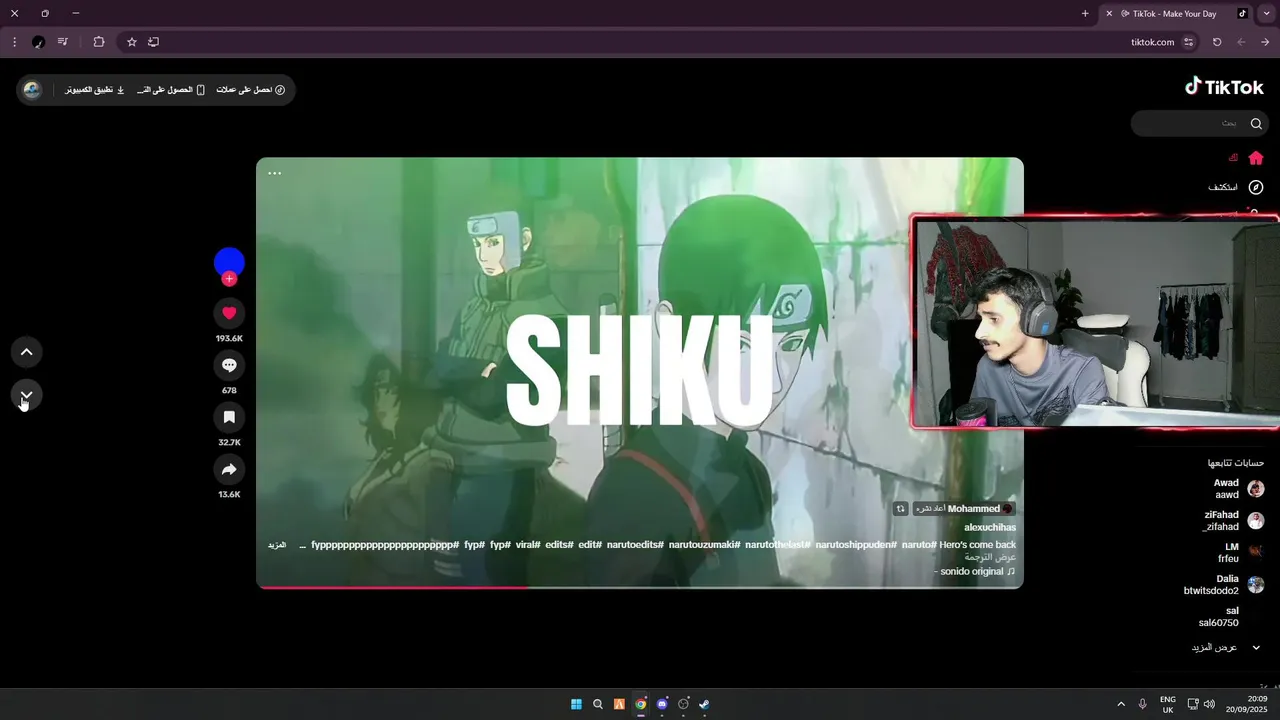The height and width of the screenshot is (720, 1280).
Task: Click the TikTok logo
Action: (1224, 87)
